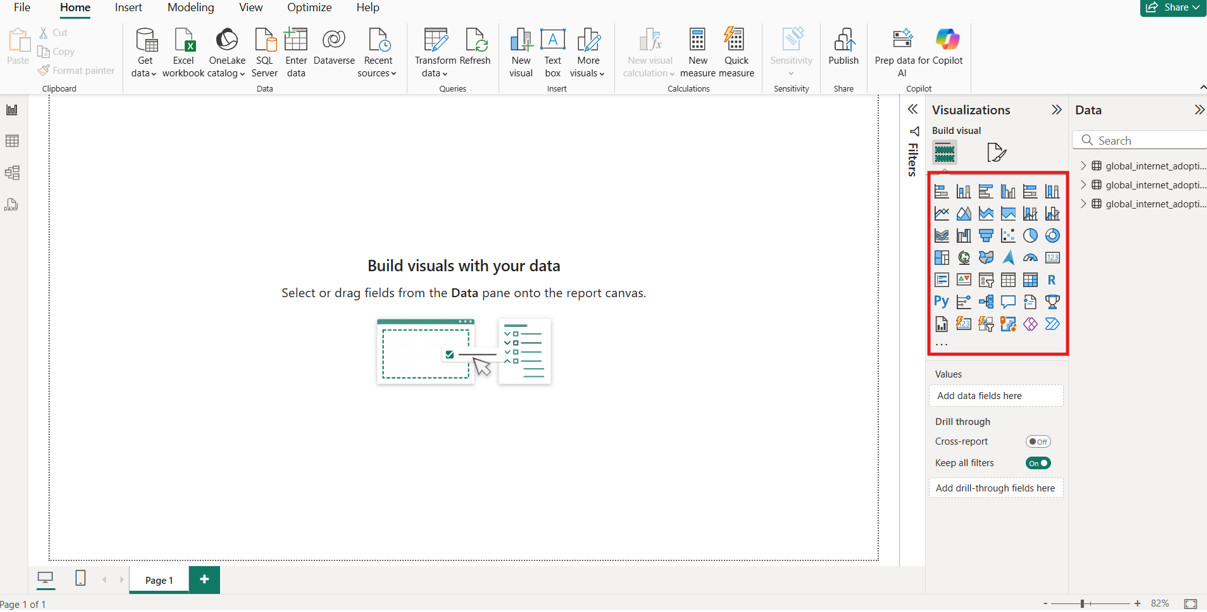Add an R script visual
Image resolution: width=1207 pixels, height=612 pixels.
coord(1052,280)
